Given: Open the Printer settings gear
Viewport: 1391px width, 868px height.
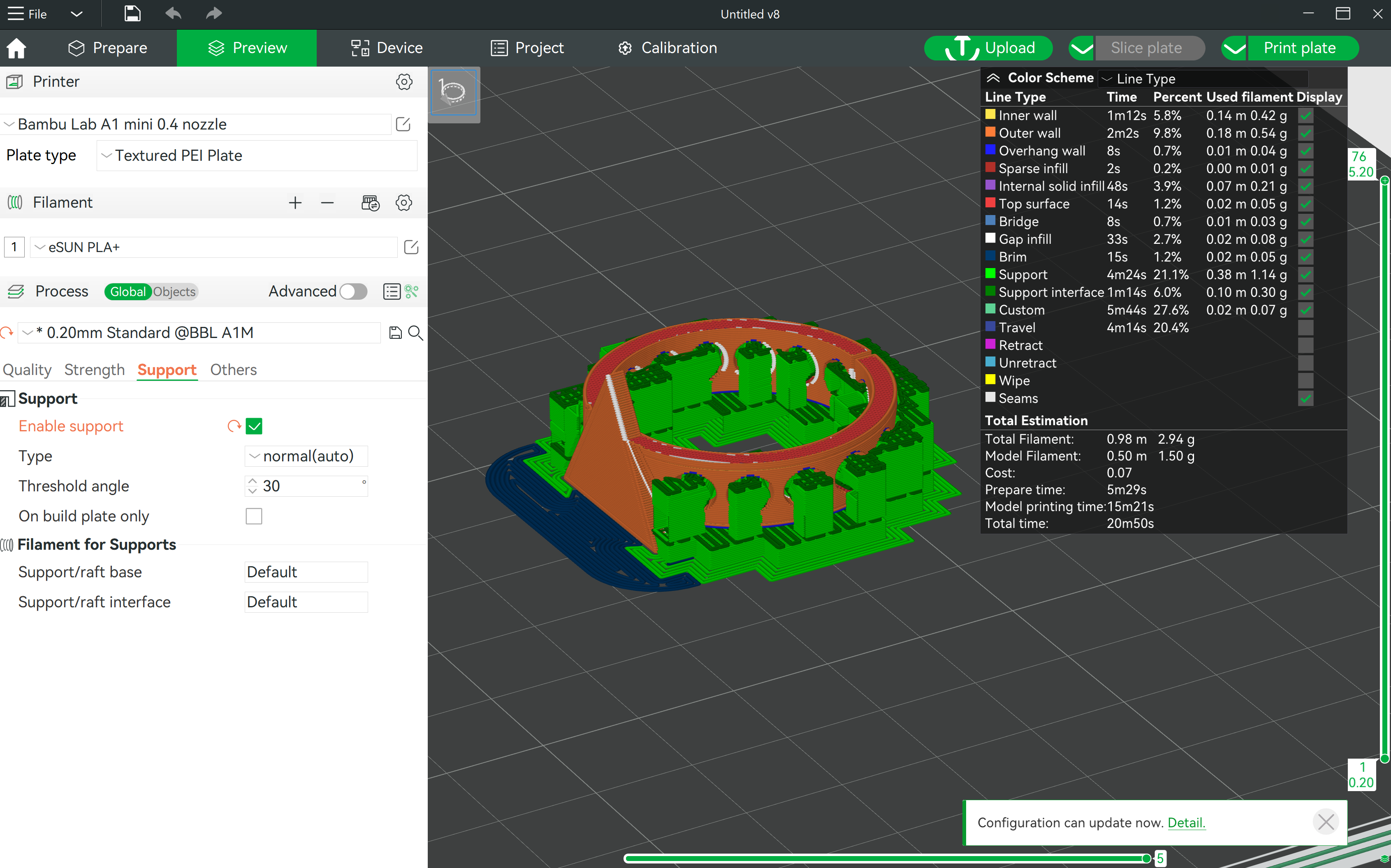Looking at the screenshot, I should (404, 81).
